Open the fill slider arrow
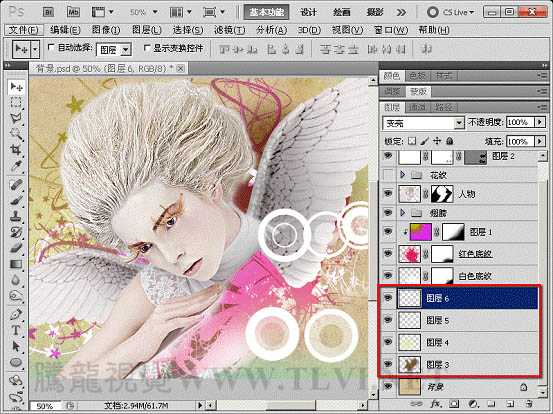 540,141
